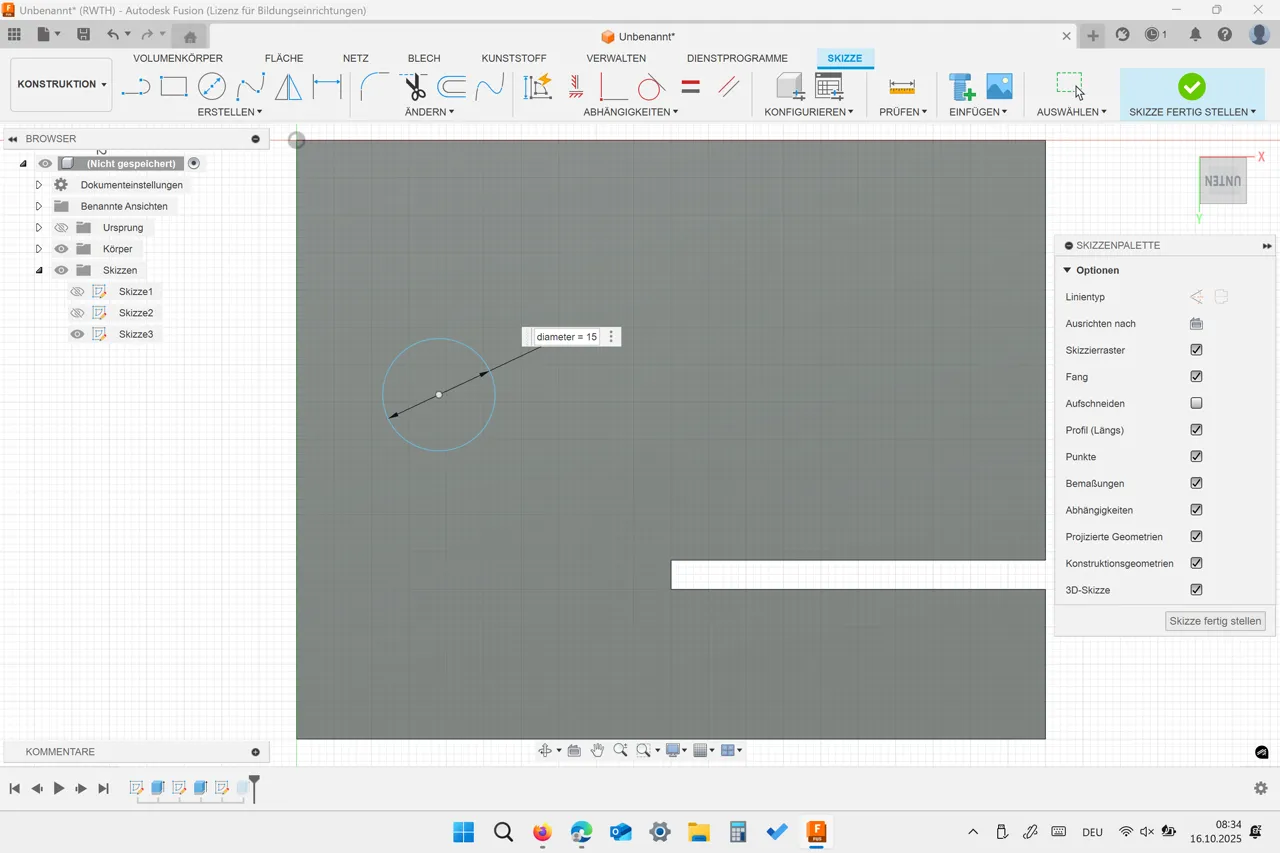Click the Measure tool icon
Viewport: 1280px width, 853px height.
pos(902,87)
